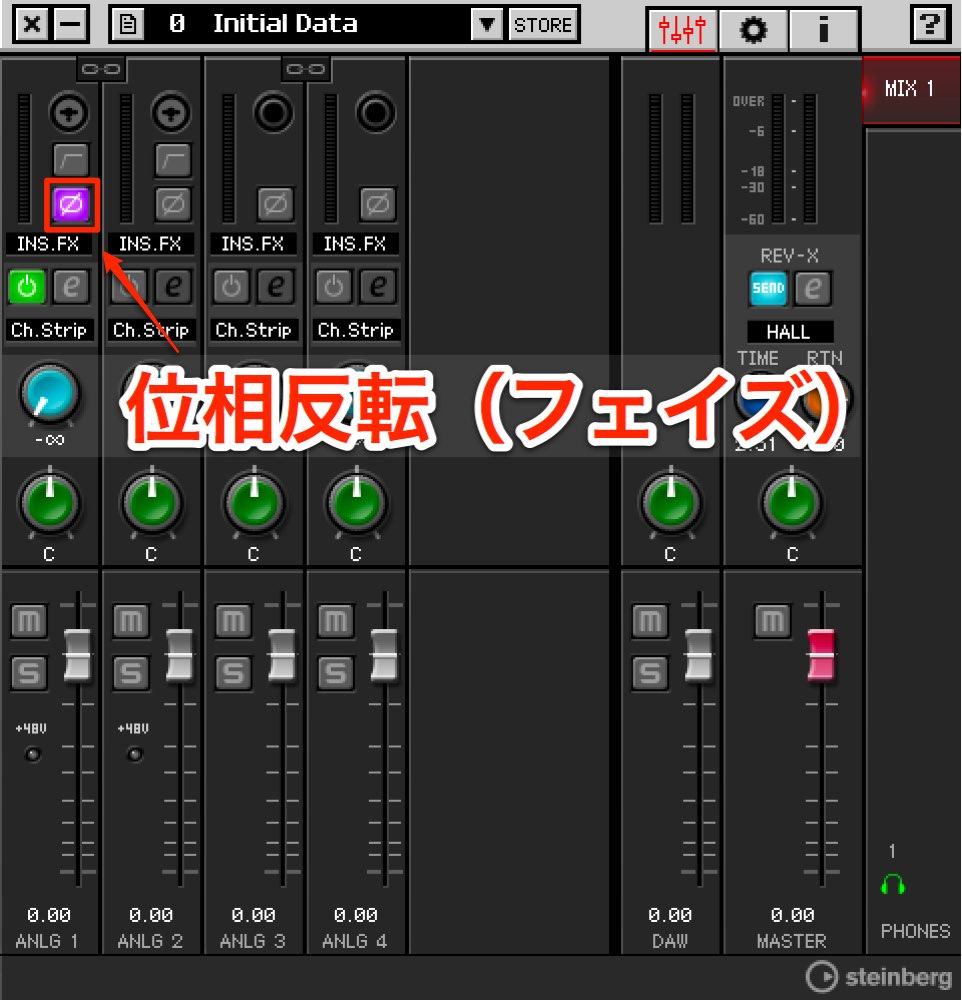Enable high-pass filter on ANLG 2
This screenshot has height=1000, width=962.
173,159
